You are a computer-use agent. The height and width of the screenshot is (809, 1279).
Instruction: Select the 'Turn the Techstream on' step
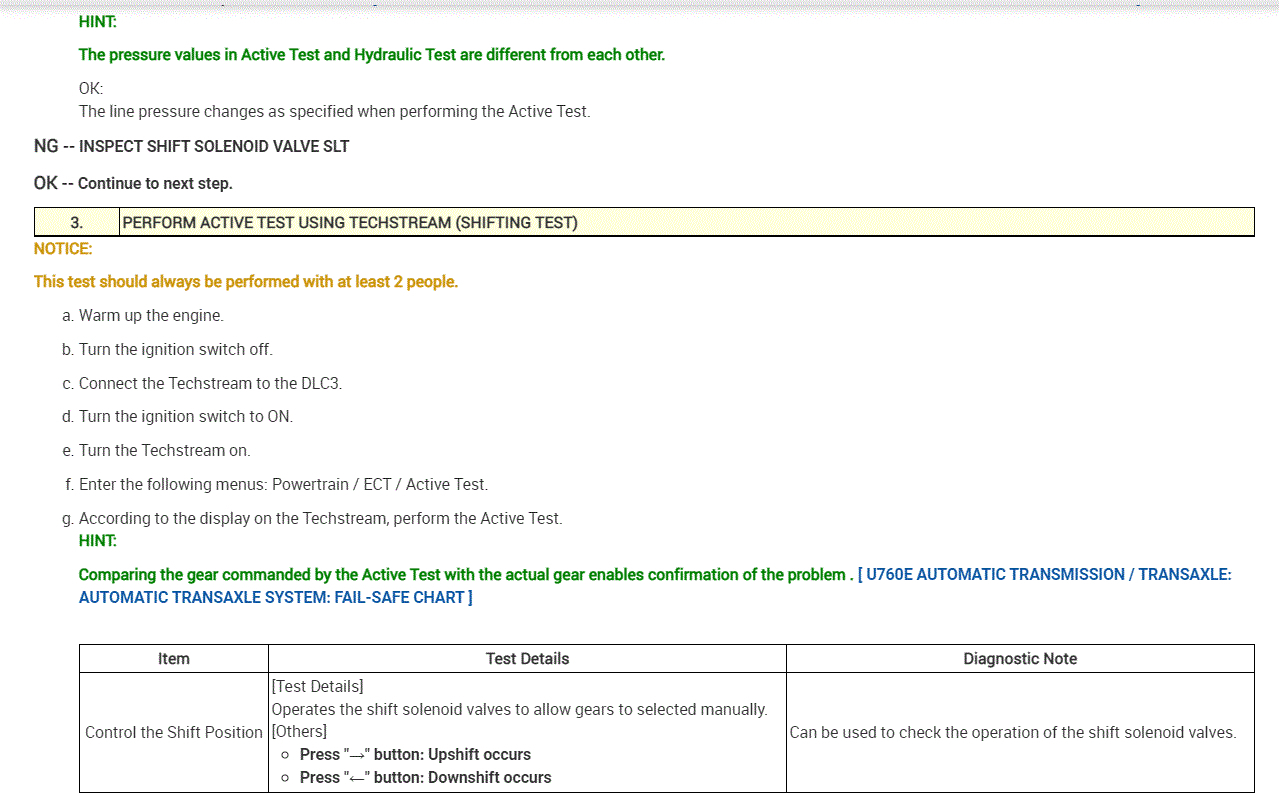pyautogui.click(x=164, y=451)
